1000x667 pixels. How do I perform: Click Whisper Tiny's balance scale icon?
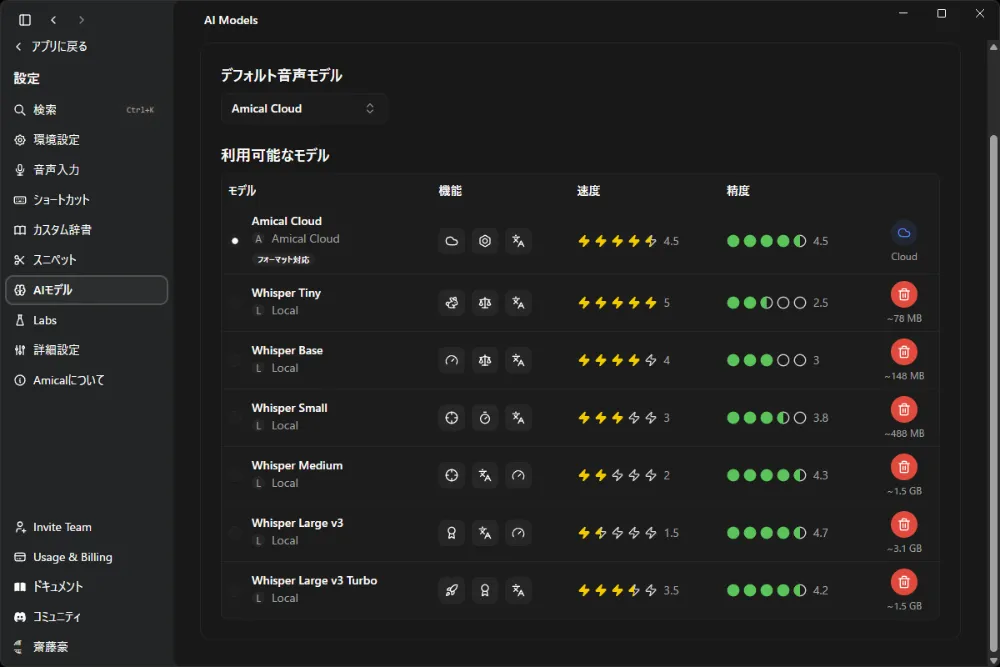coord(485,302)
